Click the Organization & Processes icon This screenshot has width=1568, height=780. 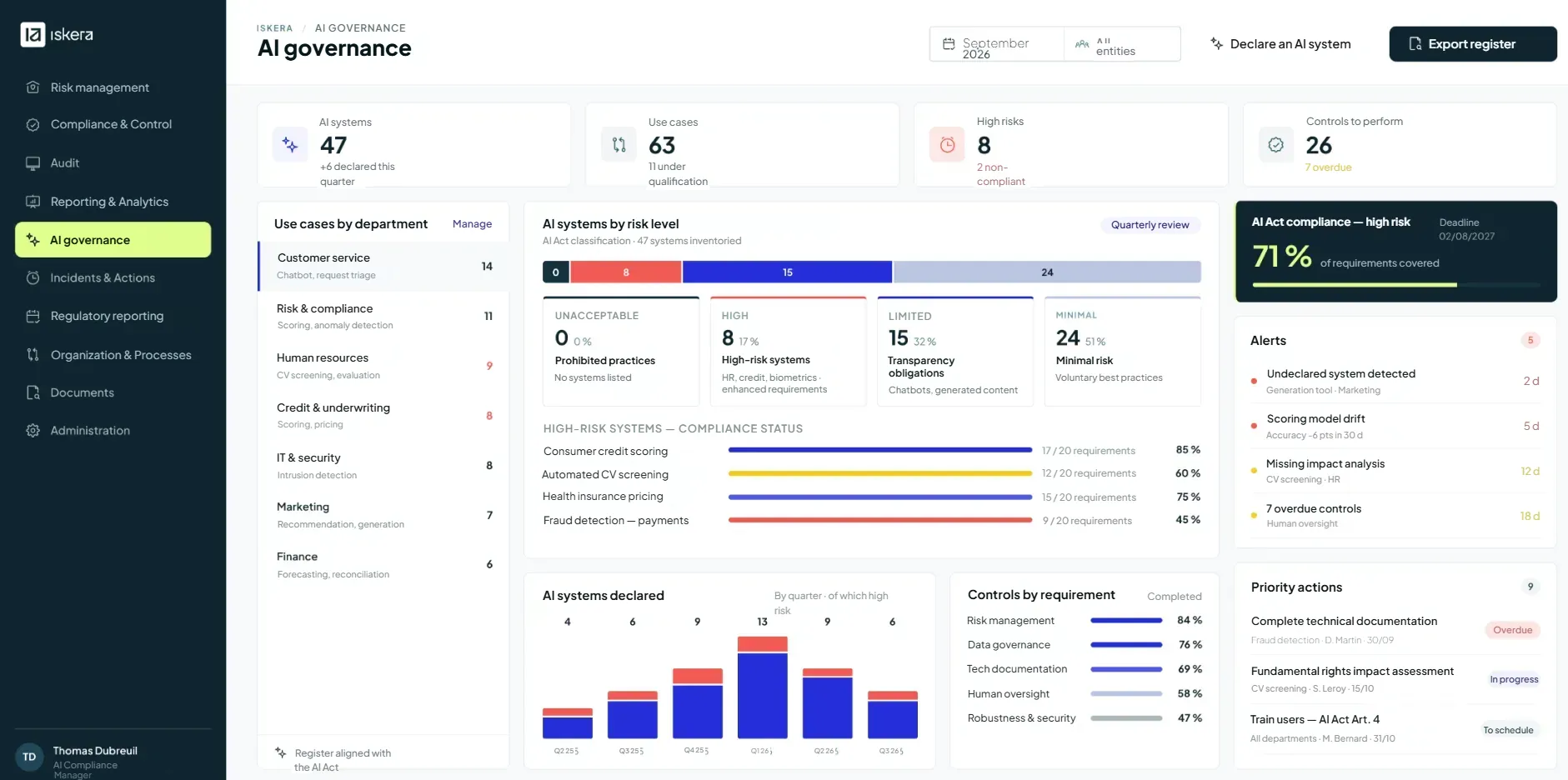click(33, 354)
